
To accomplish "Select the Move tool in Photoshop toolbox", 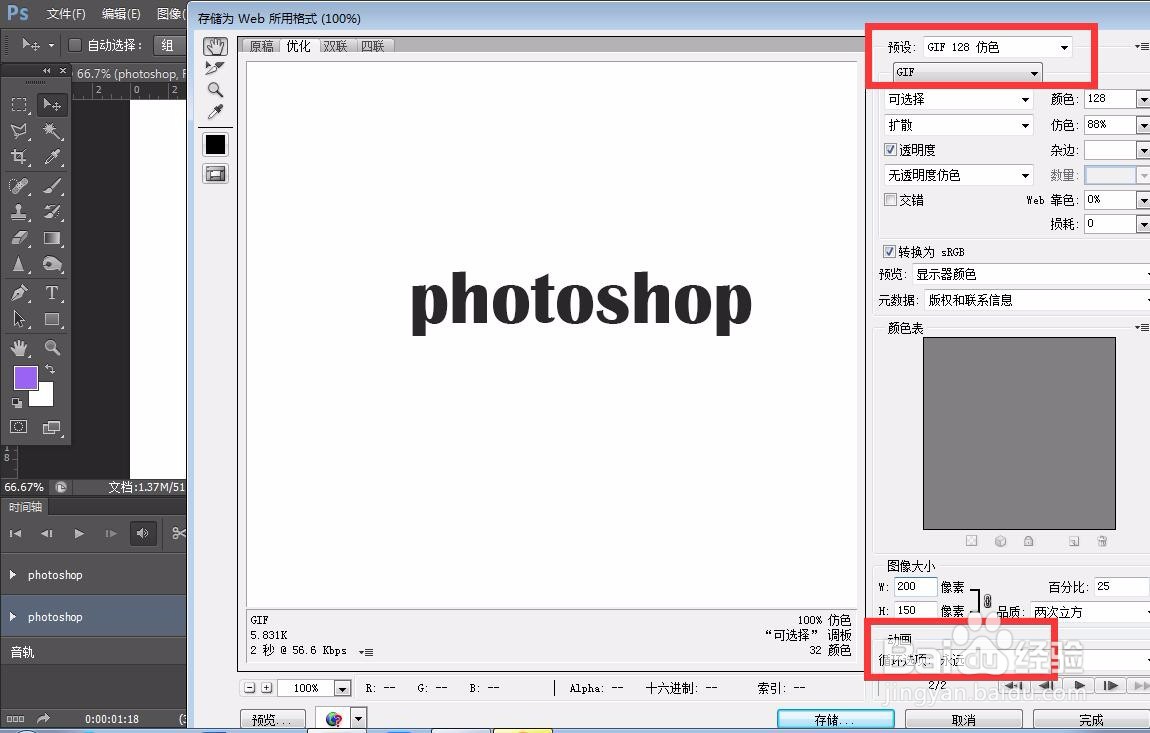I will pyautogui.click(x=51, y=105).
